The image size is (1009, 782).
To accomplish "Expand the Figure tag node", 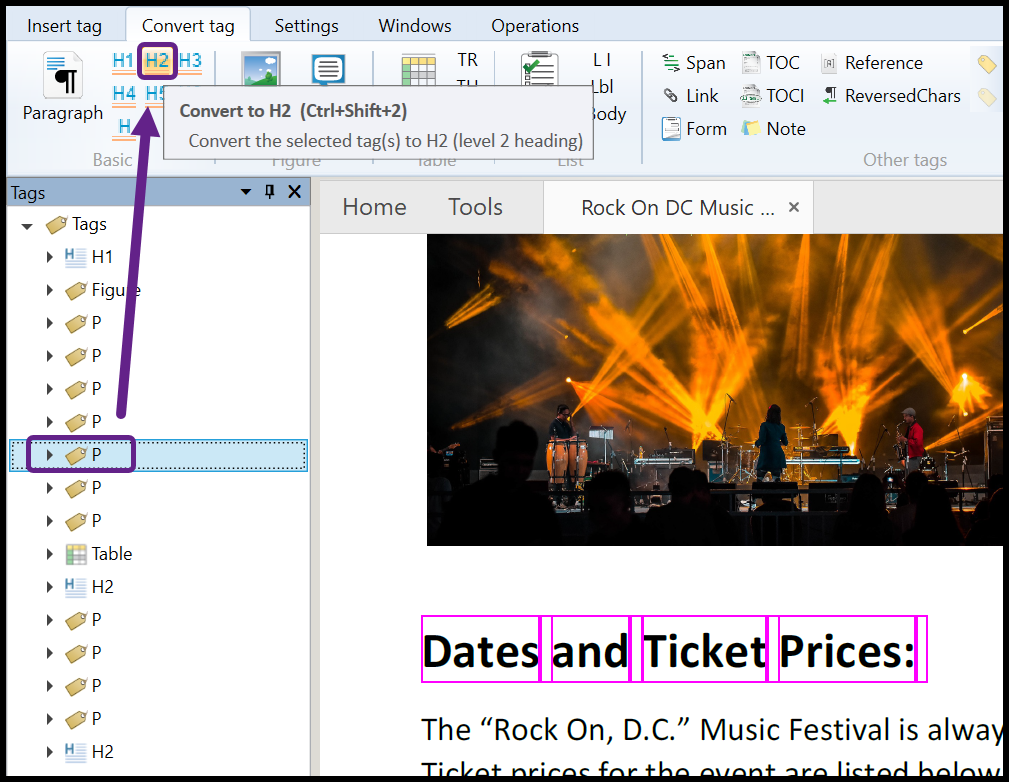I will (x=50, y=290).
